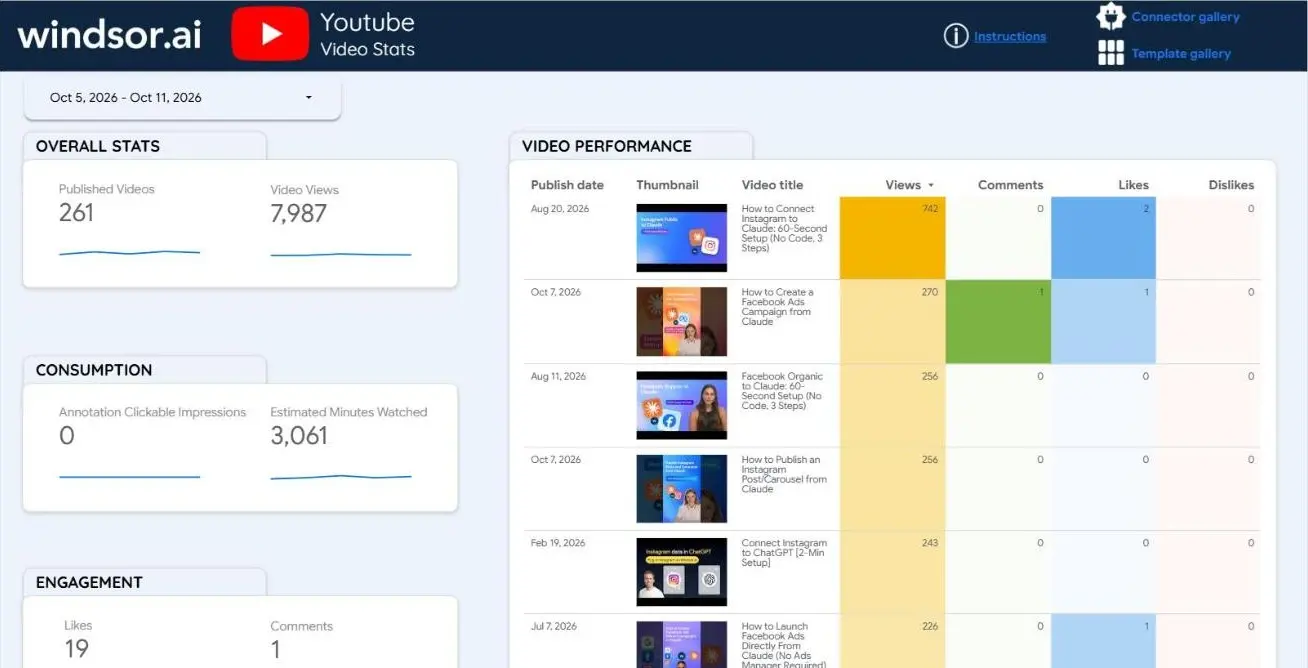1308x668 pixels.
Task: Click title "How to Create a Facebook Ads Campaign"
Action: tap(778, 307)
